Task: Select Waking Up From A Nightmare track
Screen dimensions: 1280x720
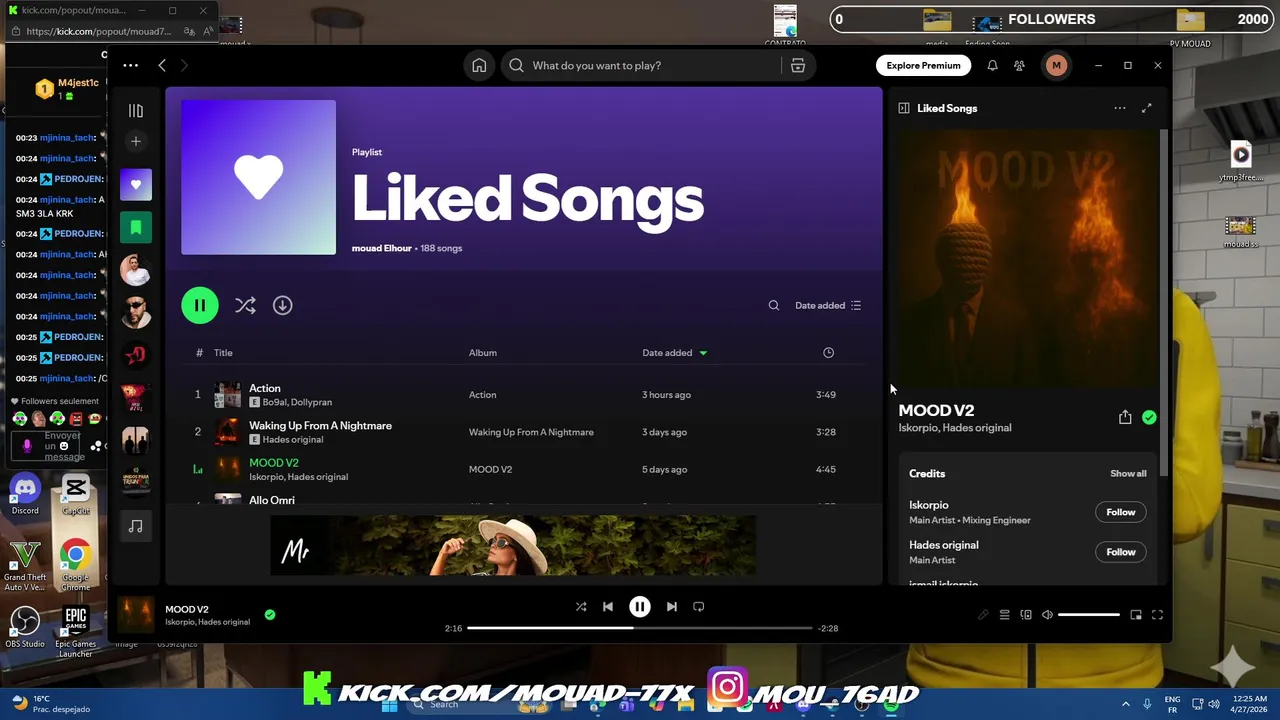Action: (522, 432)
